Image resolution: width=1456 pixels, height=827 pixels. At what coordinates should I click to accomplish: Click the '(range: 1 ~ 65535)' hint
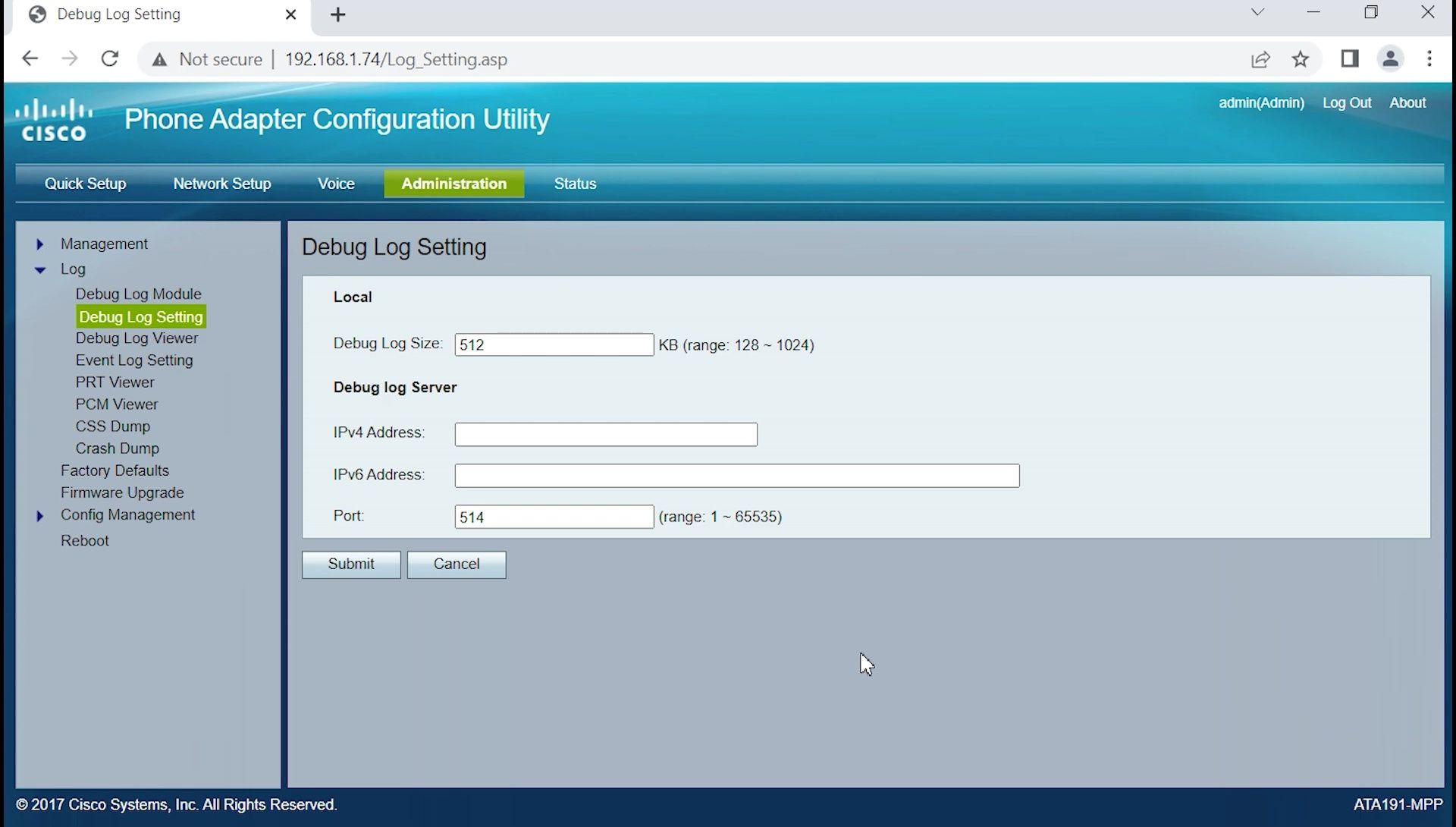coord(720,517)
